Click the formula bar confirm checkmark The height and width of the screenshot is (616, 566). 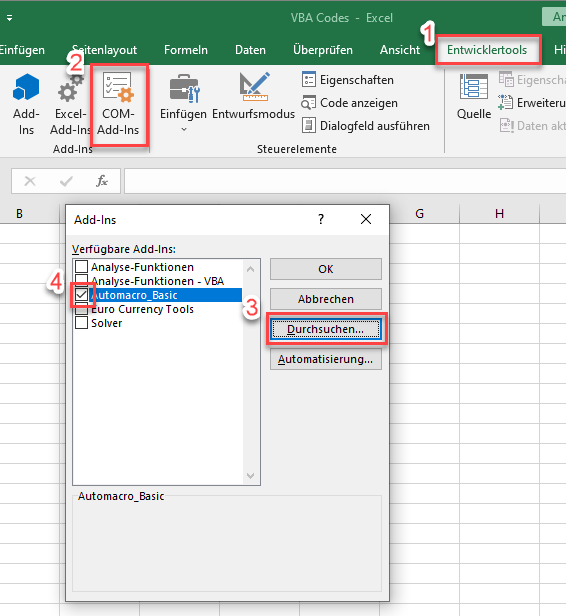coord(66,181)
